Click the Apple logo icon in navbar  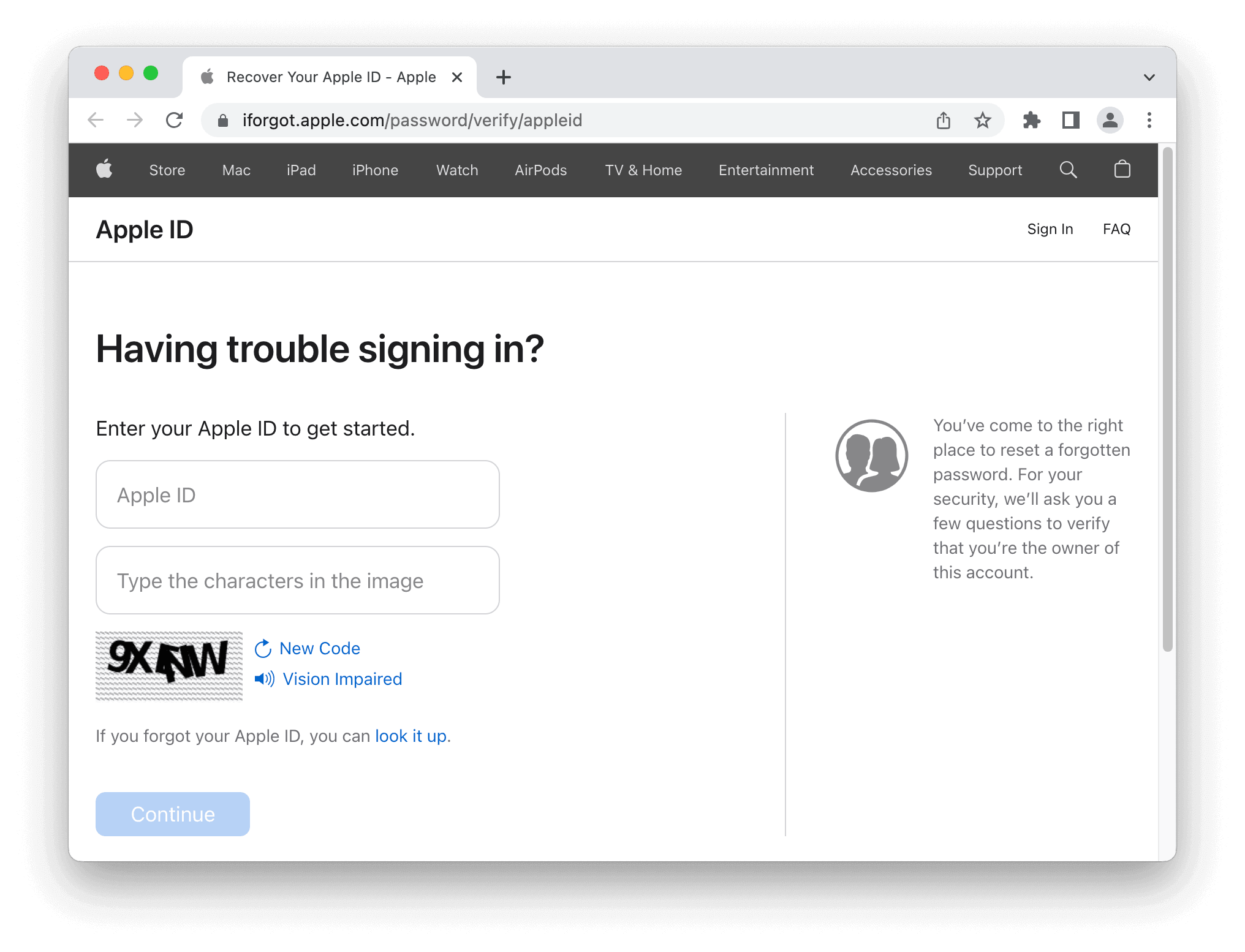coord(103,169)
